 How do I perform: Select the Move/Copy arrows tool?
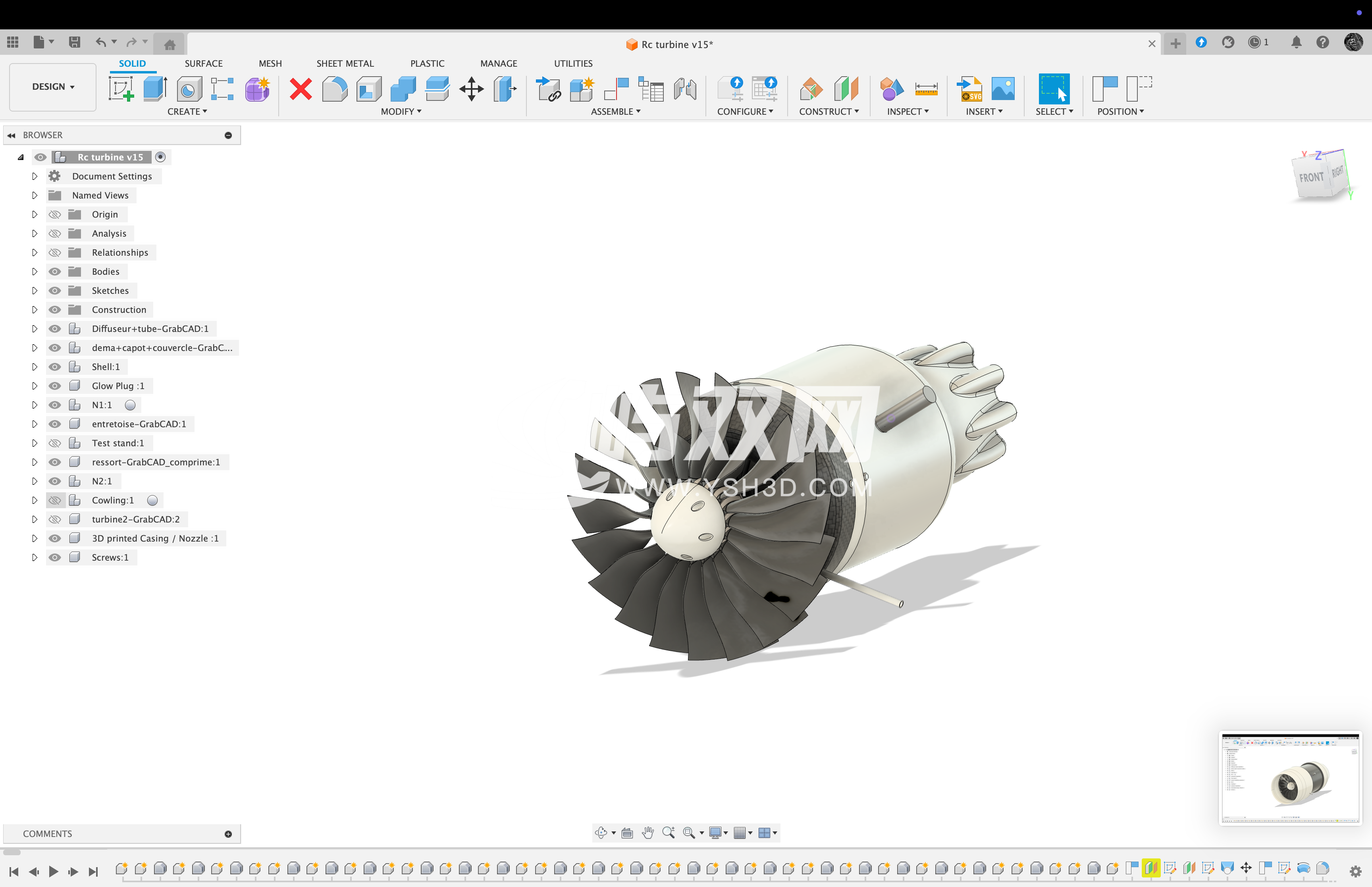(472, 89)
